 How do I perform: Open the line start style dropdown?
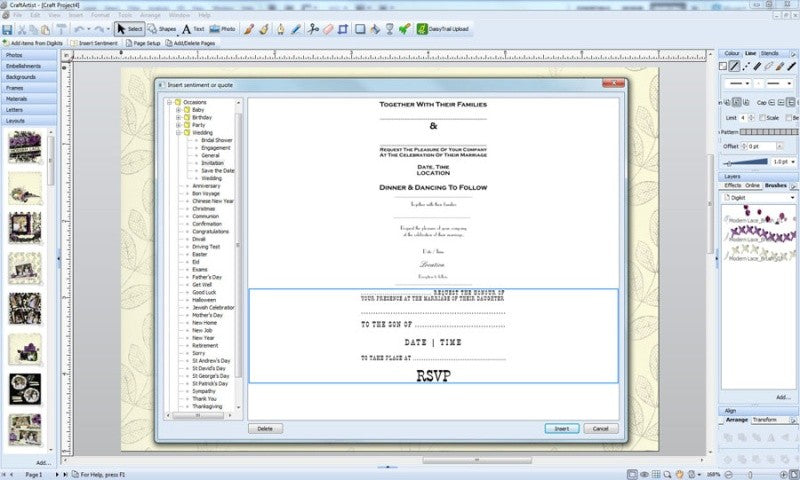tap(738, 83)
